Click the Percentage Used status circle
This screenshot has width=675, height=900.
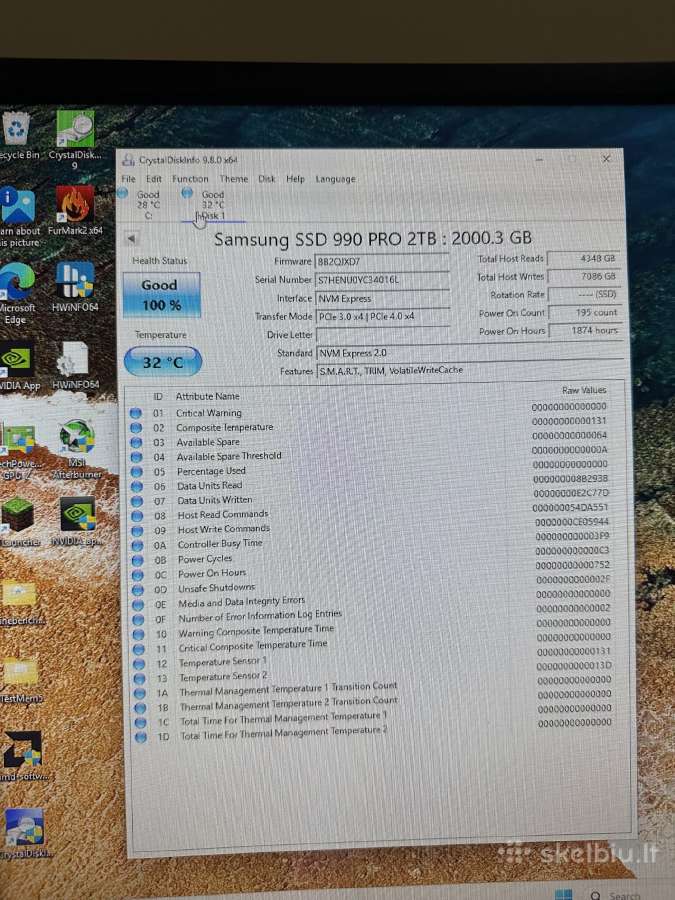coord(136,472)
